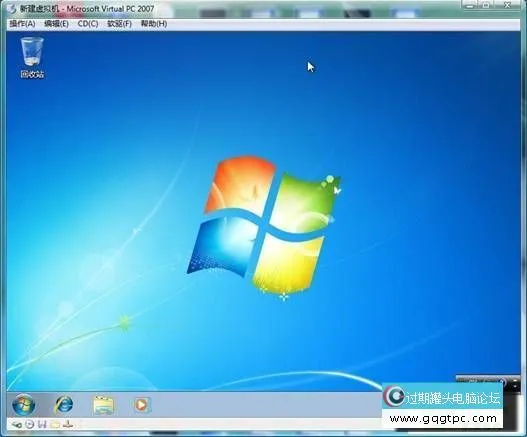Open the CD(C) menu

[x=88, y=24]
